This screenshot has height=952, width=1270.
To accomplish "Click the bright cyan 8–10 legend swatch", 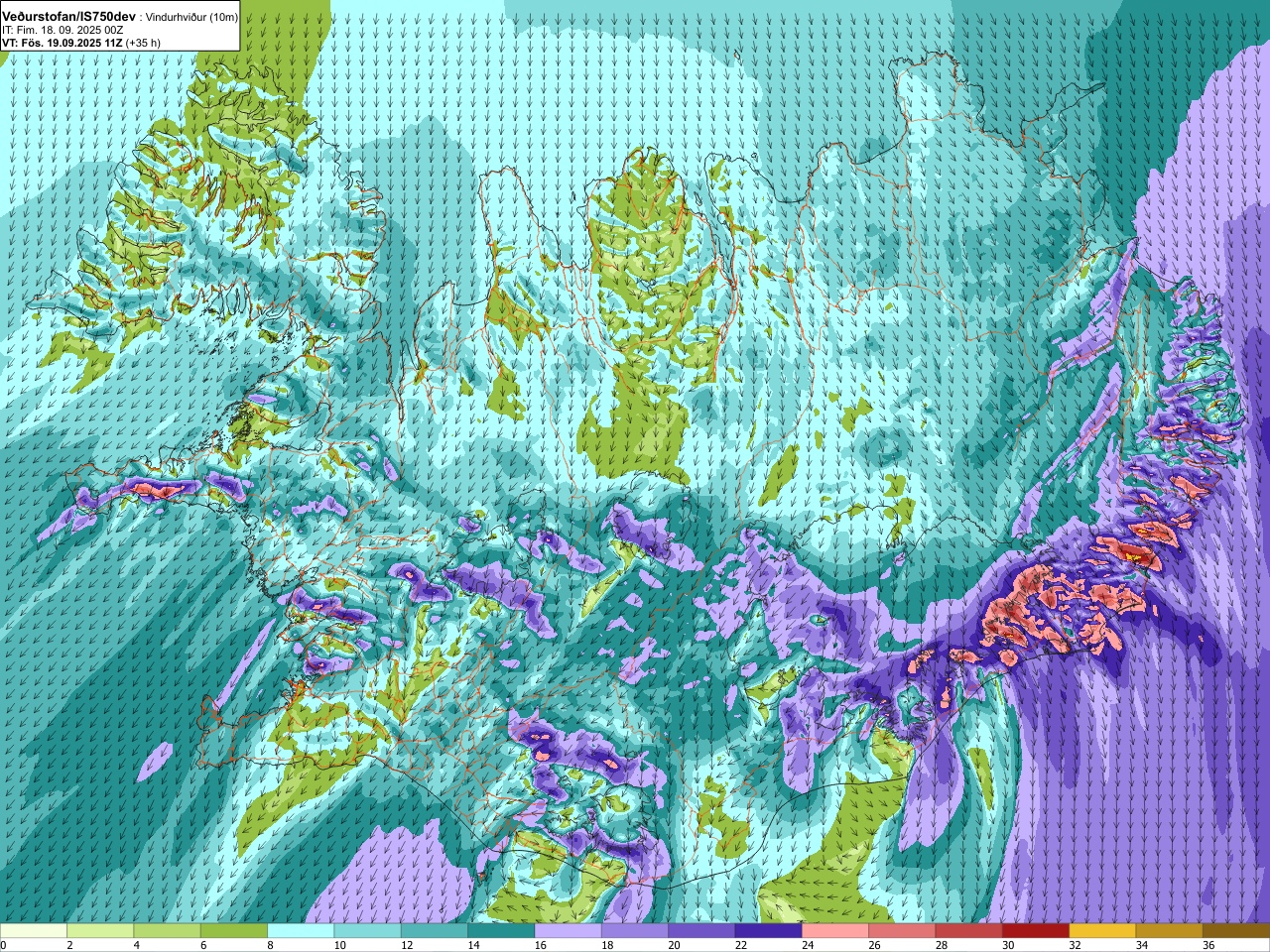I will (x=301, y=931).
